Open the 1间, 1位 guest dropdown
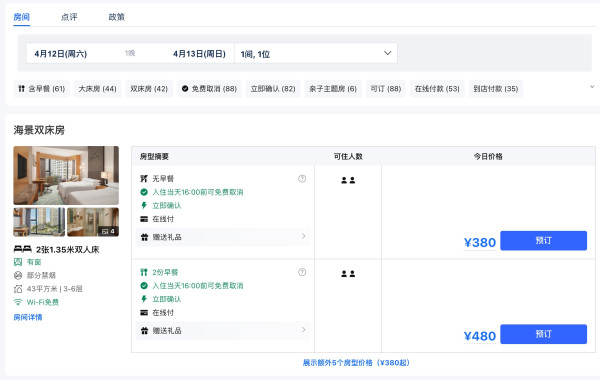This screenshot has width=600, height=380. pyautogui.click(x=316, y=54)
